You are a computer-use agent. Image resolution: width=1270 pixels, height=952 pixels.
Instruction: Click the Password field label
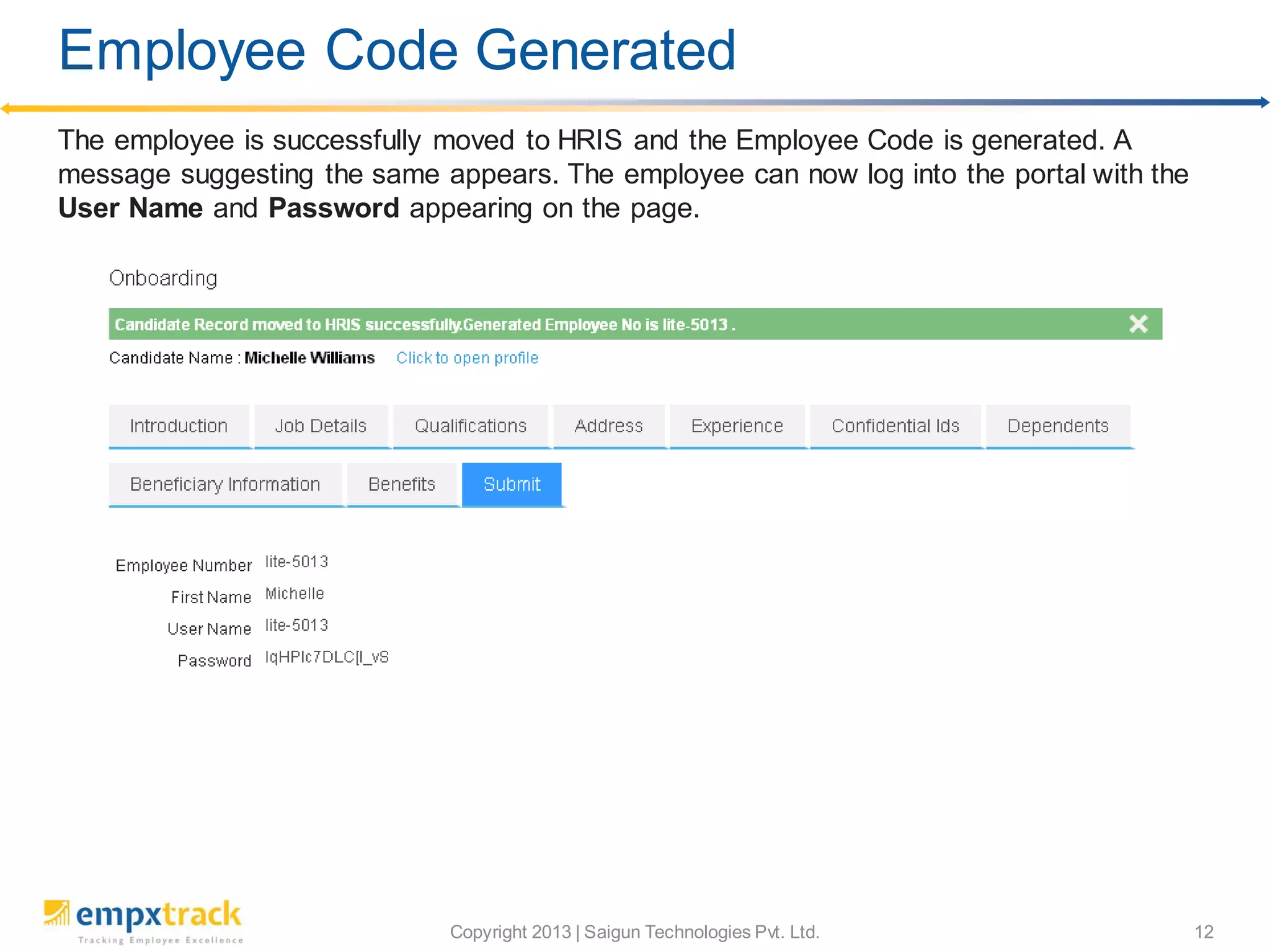pyautogui.click(x=215, y=661)
